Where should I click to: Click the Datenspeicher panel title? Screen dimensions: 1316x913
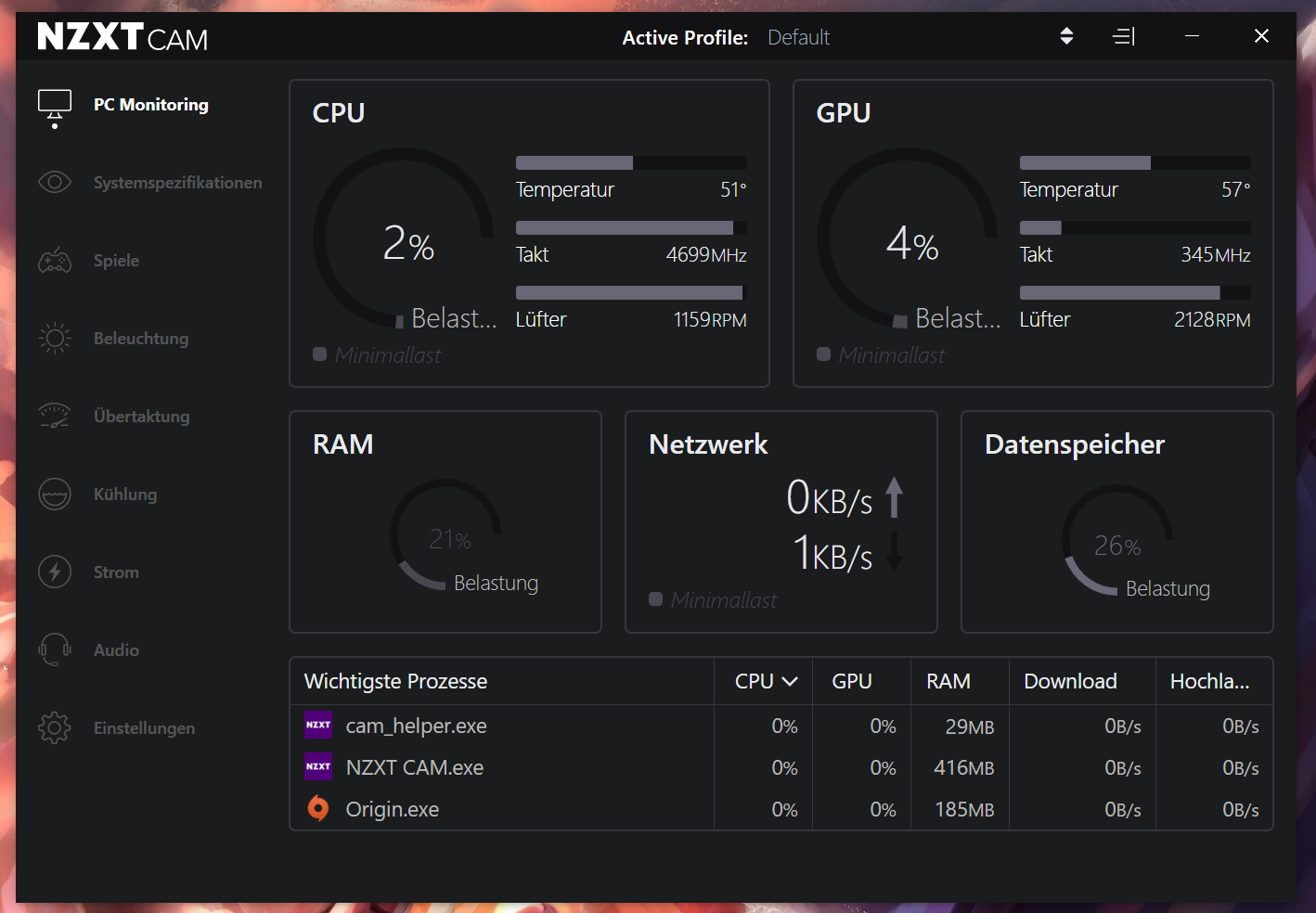(1074, 444)
